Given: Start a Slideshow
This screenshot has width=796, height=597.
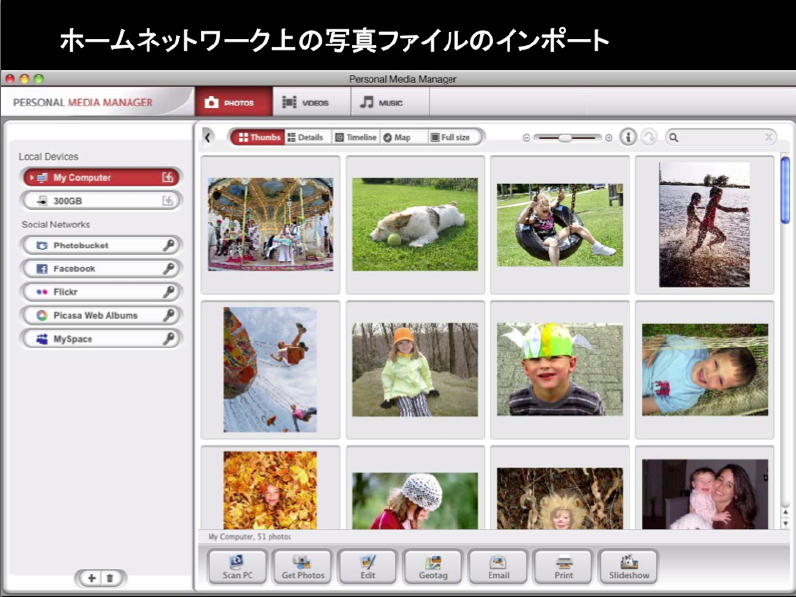Looking at the screenshot, I should click(x=629, y=566).
